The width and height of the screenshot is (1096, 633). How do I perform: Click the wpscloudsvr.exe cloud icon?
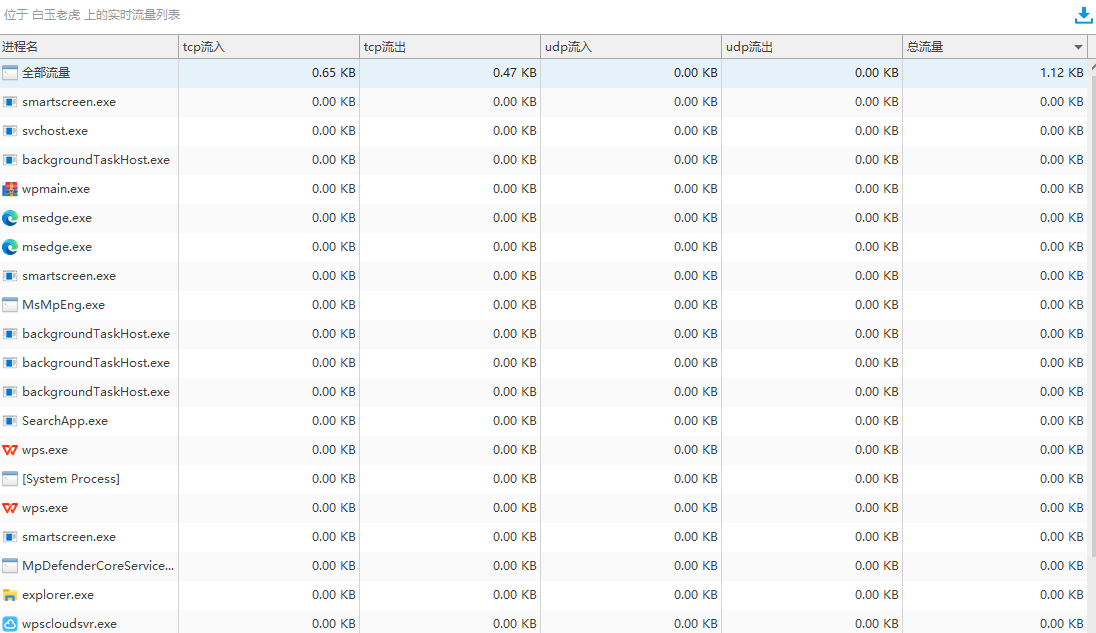[10, 624]
